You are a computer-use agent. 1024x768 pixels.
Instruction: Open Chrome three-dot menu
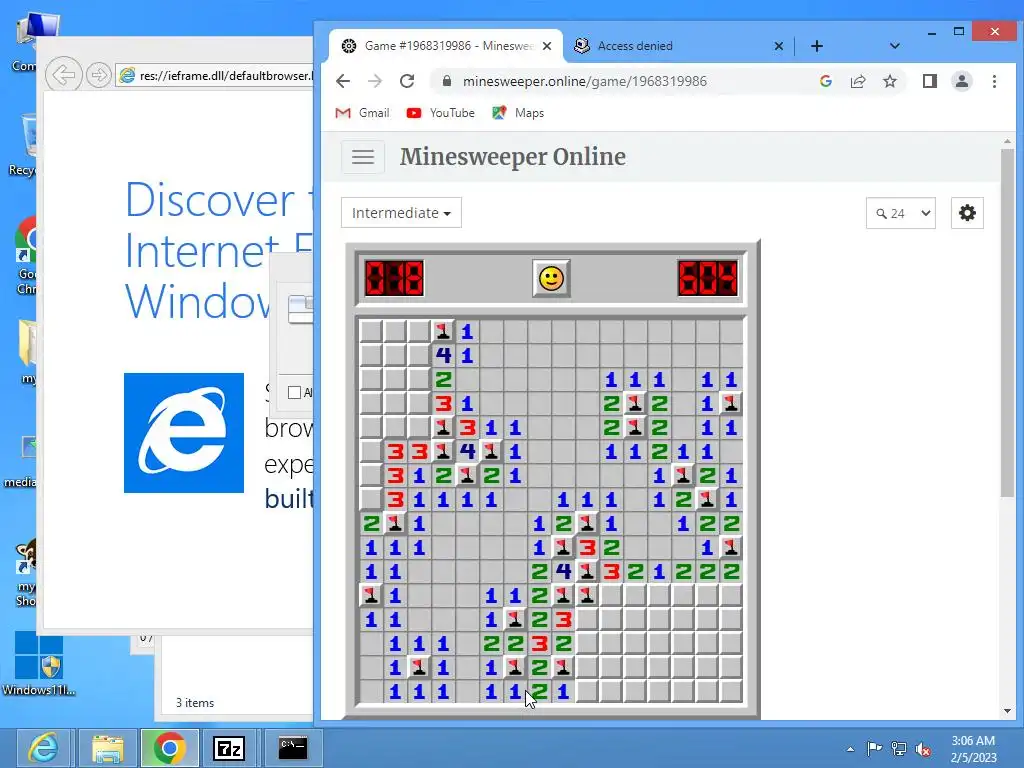tap(994, 81)
